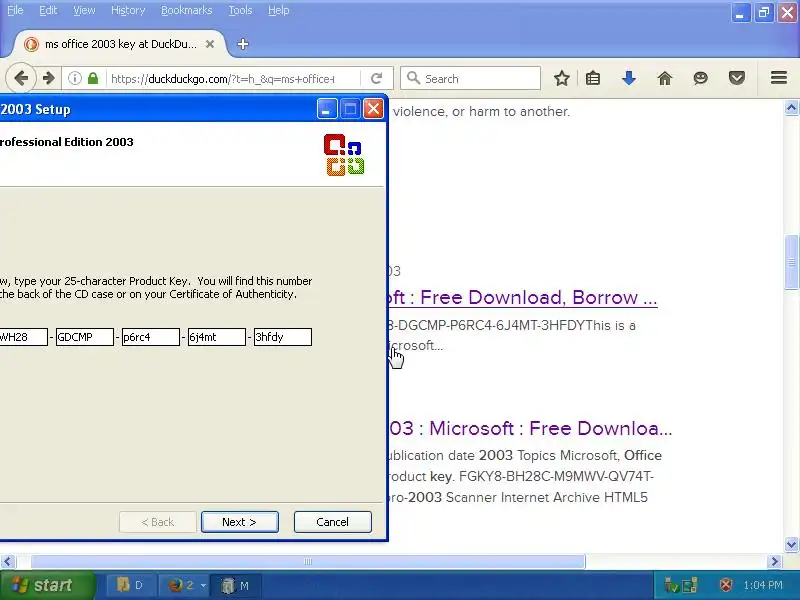800x600 pixels.
Task: Open the Firefox taskbar group
Action: tap(187, 586)
